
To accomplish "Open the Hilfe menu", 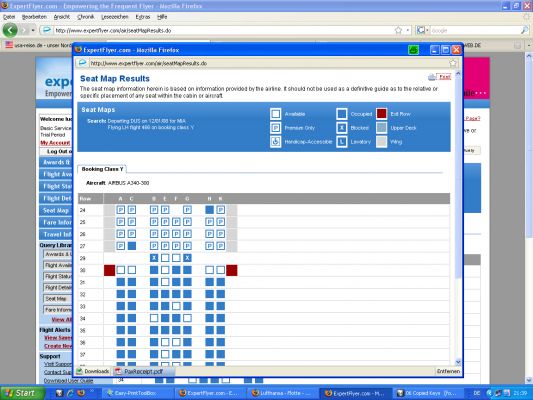I will (x=162, y=17).
